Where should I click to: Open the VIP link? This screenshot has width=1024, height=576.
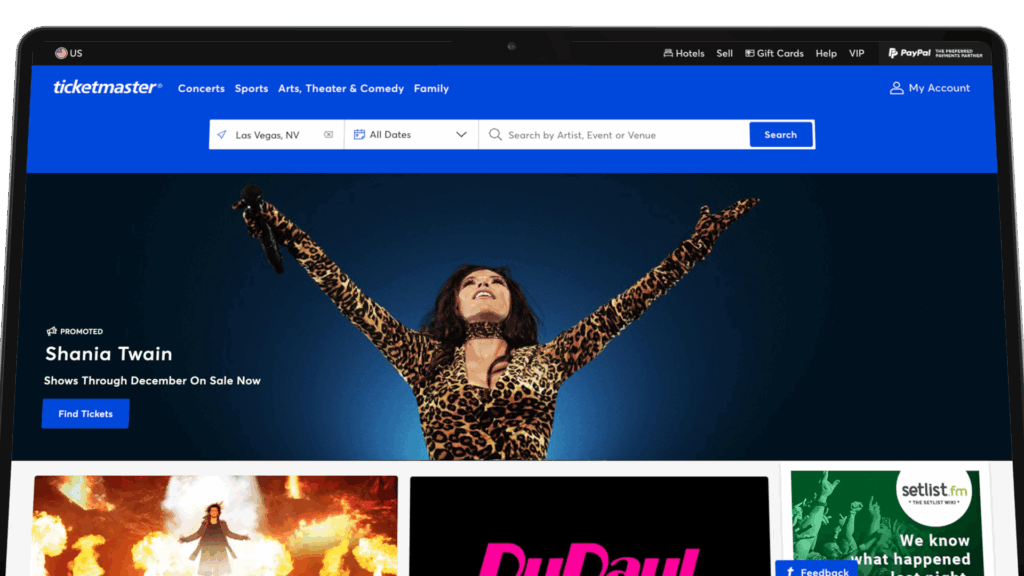(856, 54)
